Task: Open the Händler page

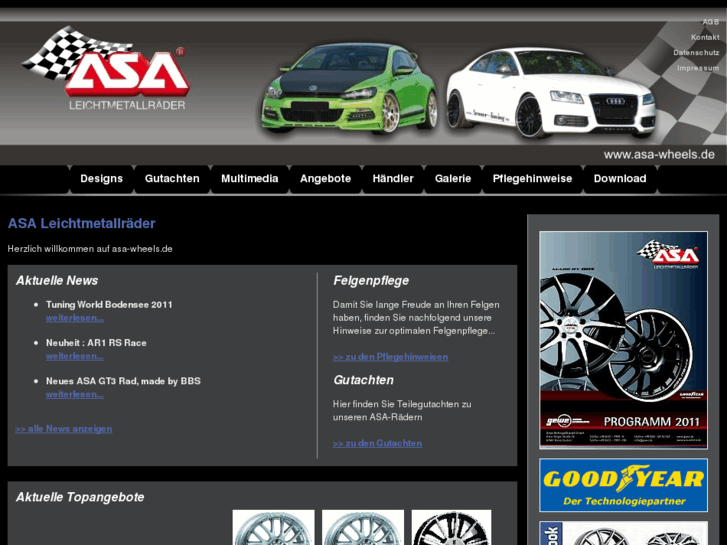Action: 393,179
